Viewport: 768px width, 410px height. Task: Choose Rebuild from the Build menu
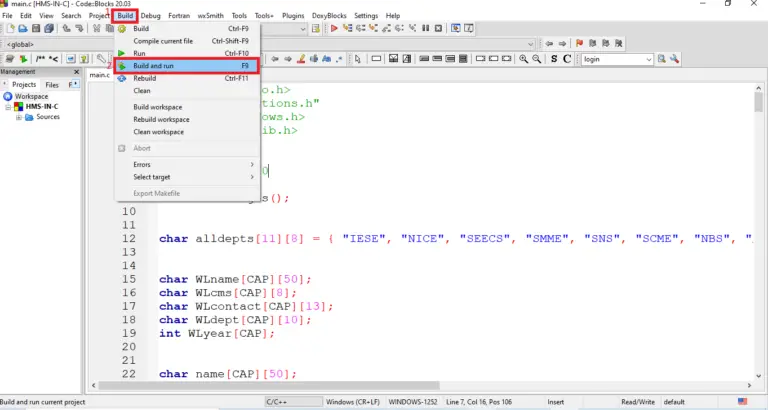click(x=145, y=78)
